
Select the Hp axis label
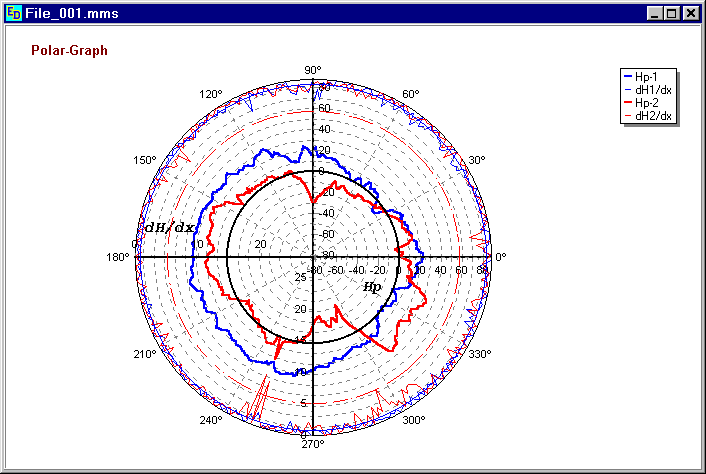click(x=372, y=287)
